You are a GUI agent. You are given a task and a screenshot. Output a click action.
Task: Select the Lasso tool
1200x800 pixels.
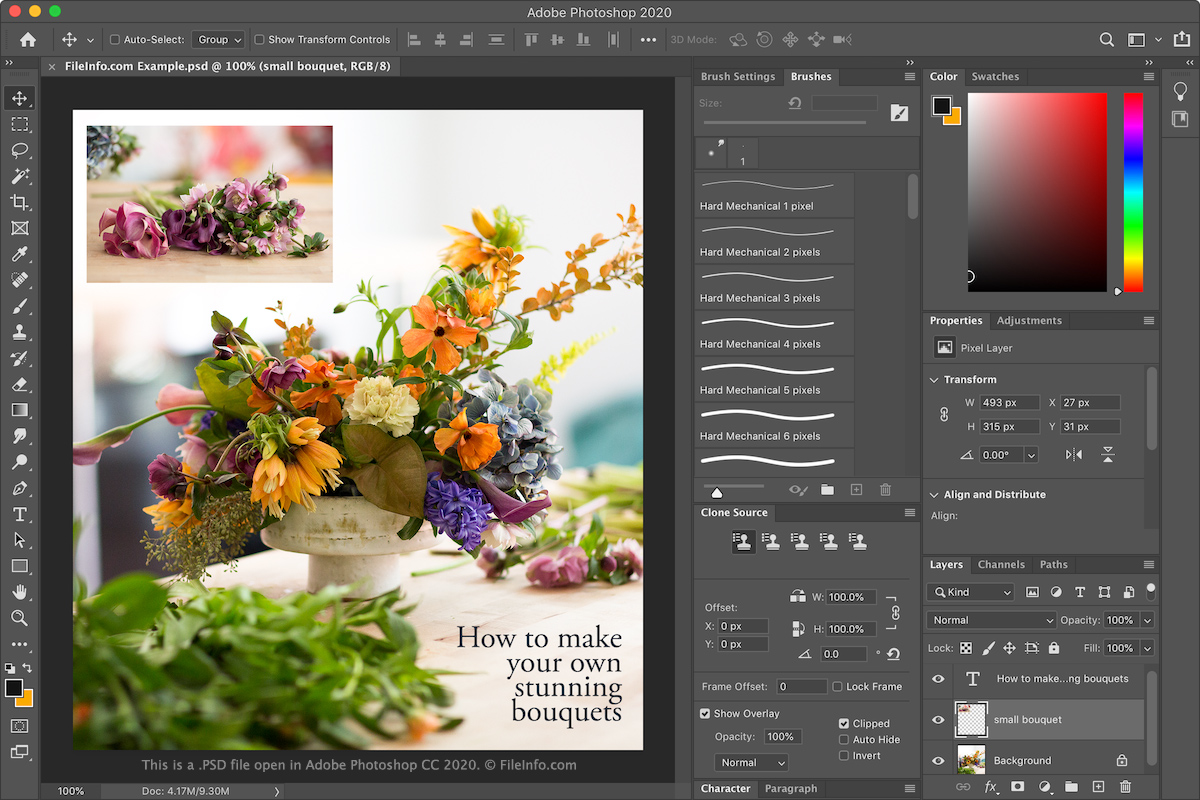click(x=19, y=150)
